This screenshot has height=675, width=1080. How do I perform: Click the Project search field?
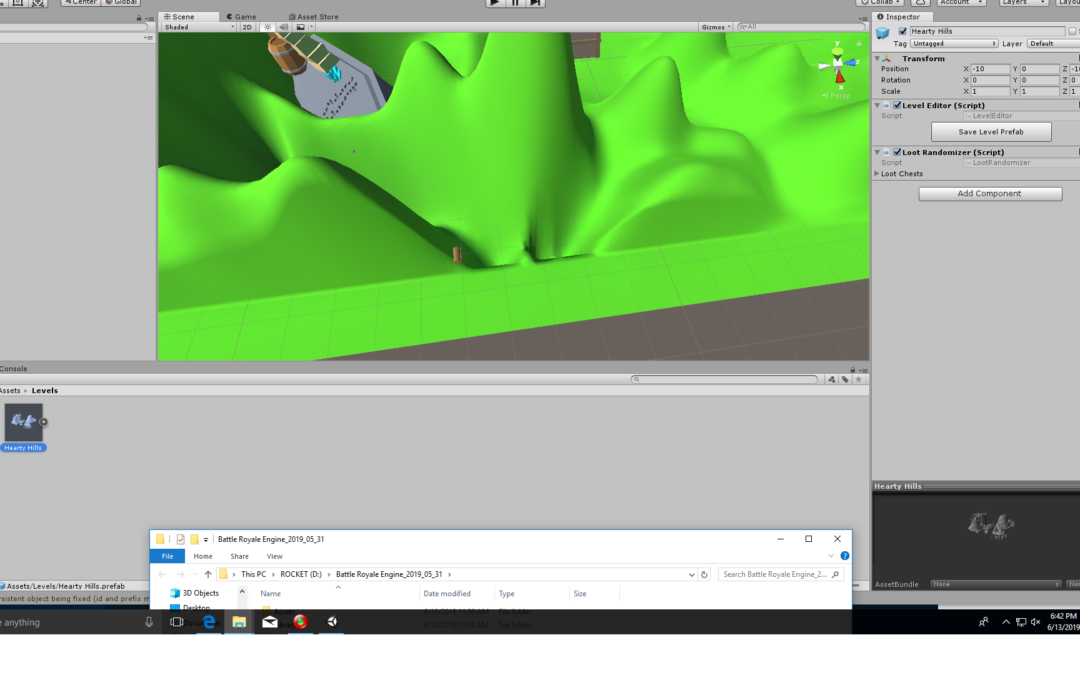pyautogui.click(x=725, y=380)
